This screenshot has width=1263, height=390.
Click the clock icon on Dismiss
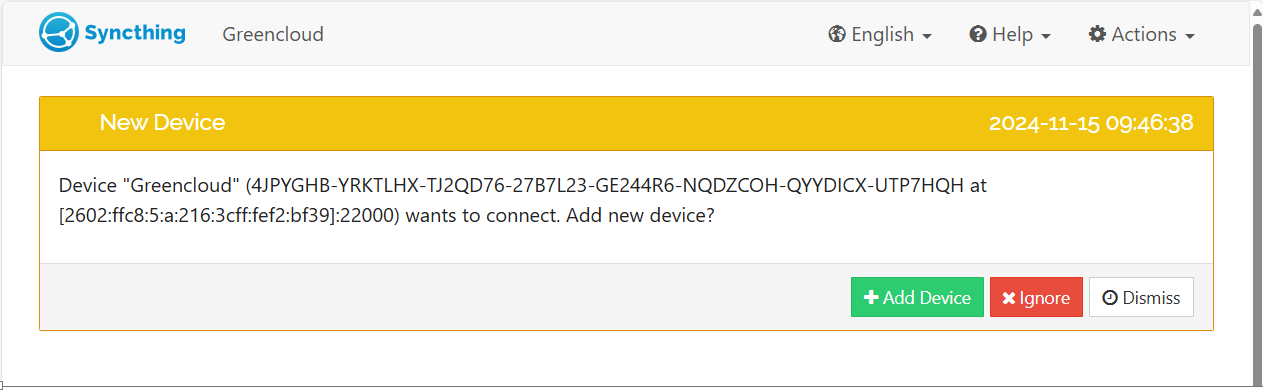point(1109,298)
